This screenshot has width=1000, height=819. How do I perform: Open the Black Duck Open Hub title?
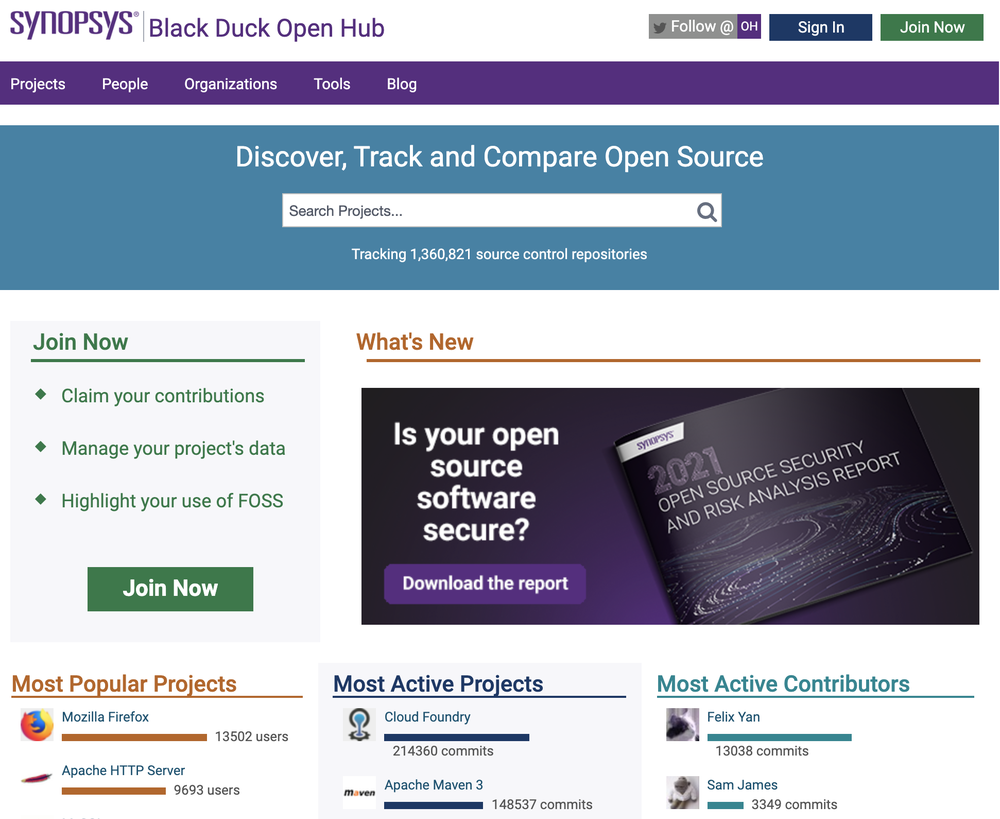[267, 28]
